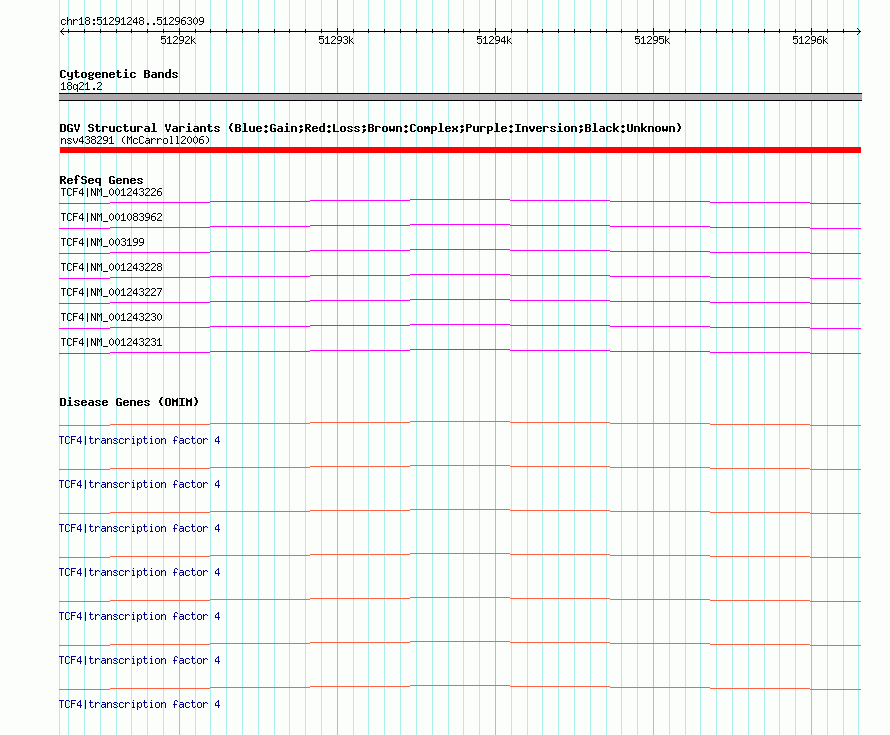Open transcript TCF4|NM_001243228

point(111,267)
